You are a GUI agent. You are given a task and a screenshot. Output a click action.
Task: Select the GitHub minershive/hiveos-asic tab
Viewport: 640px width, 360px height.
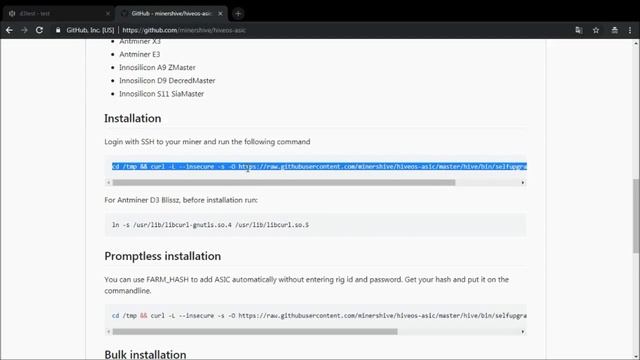171,13
